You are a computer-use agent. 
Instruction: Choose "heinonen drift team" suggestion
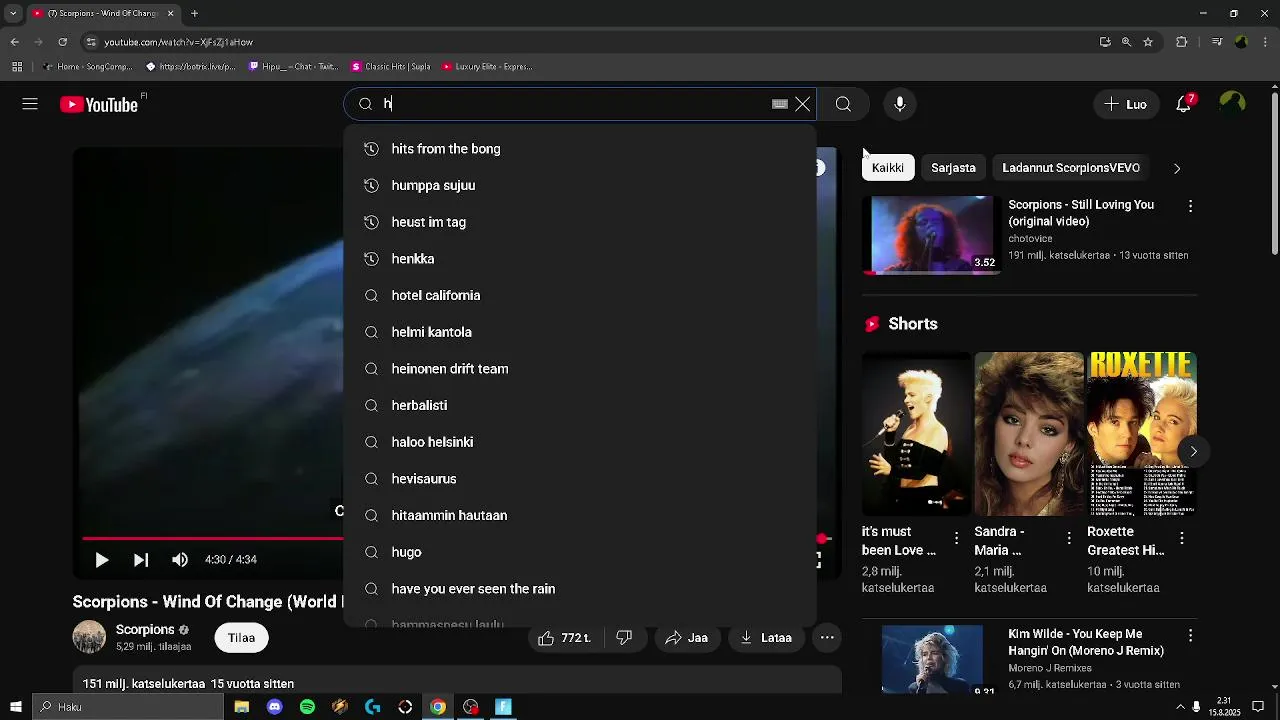tap(580, 369)
